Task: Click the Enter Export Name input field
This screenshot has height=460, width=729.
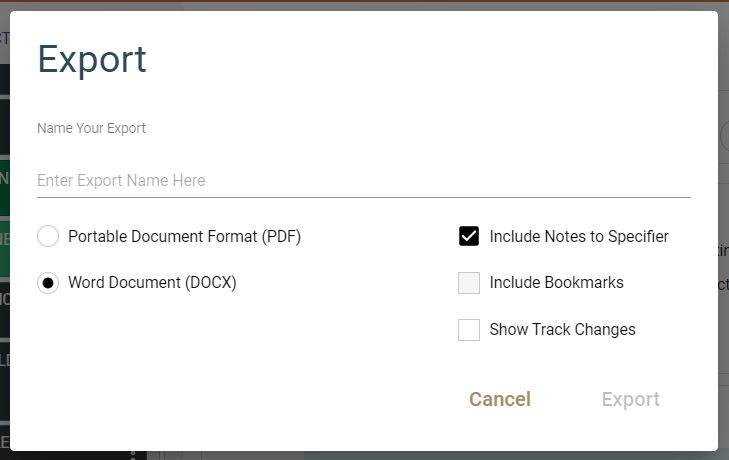Action: tap(363, 180)
